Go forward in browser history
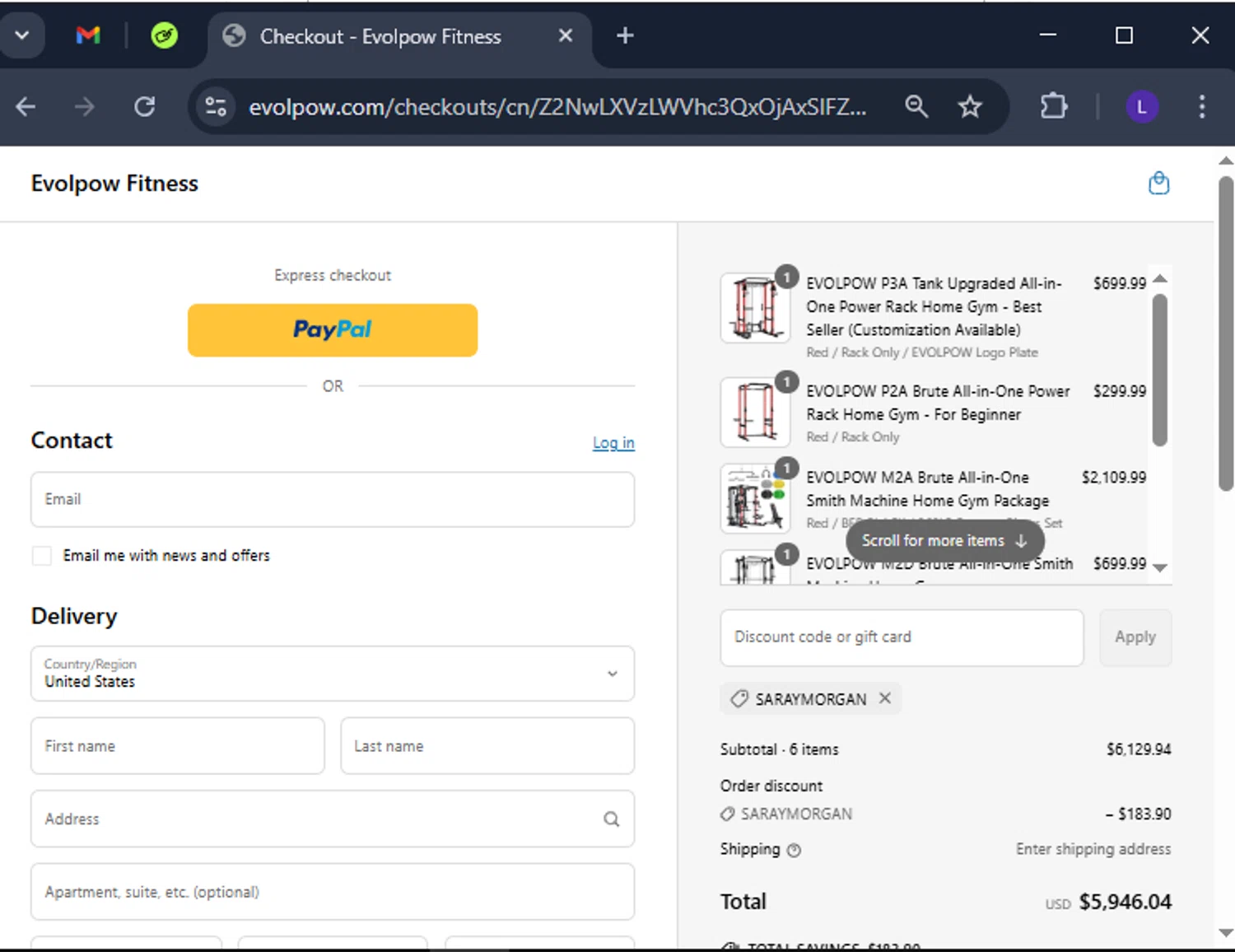Image resolution: width=1235 pixels, height=952 pixels. click(x=84, y=106)
